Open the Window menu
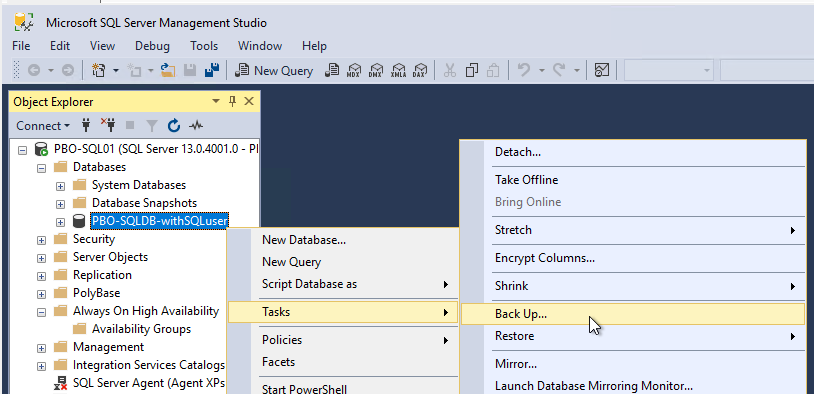The height and width of the screenshot is (394, 814). [260, 46]
